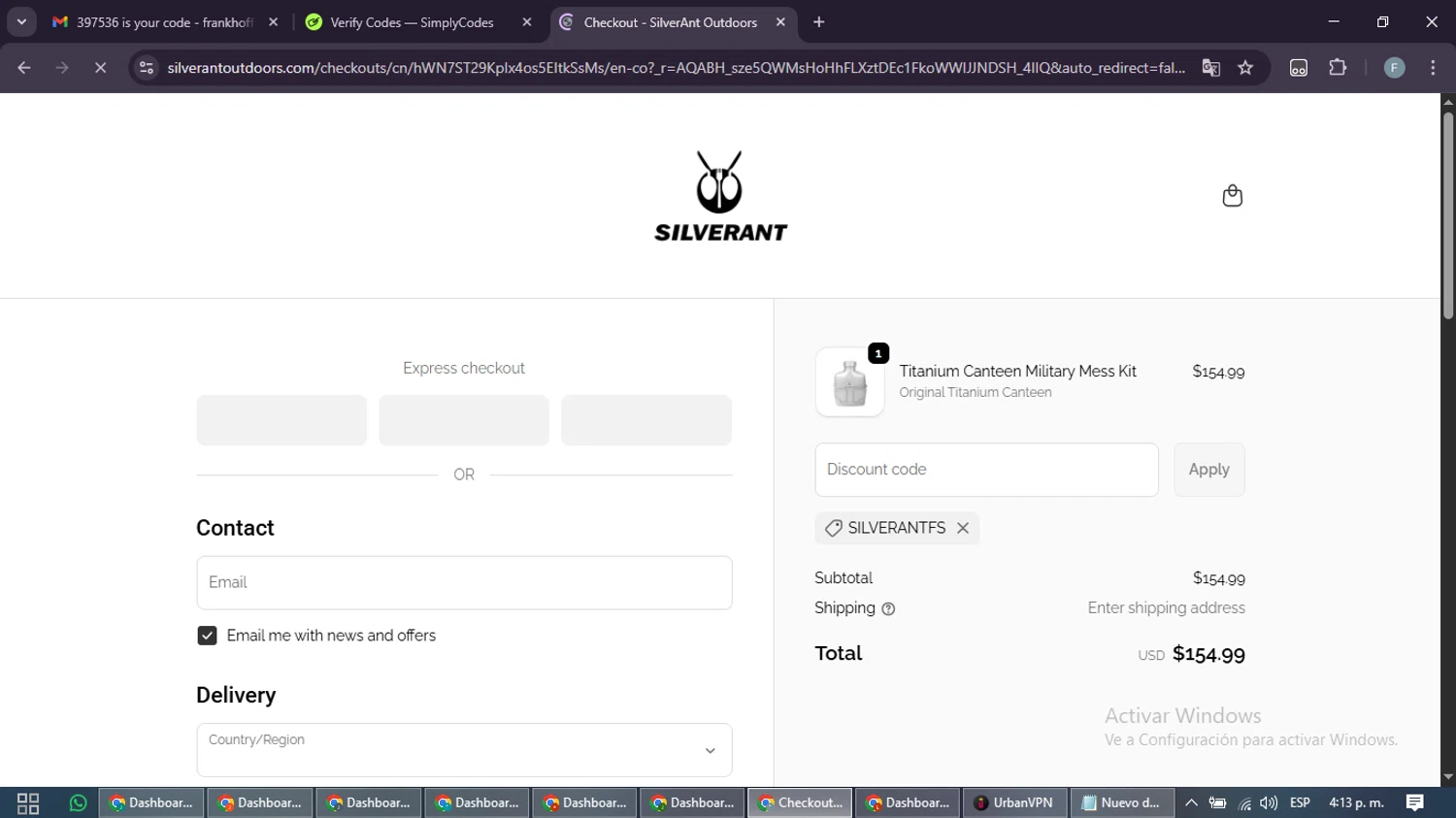Click the Titanium Canteen Military Mess Kit text
This screenshot has width=1456, height=818.
click(1017, 372)
